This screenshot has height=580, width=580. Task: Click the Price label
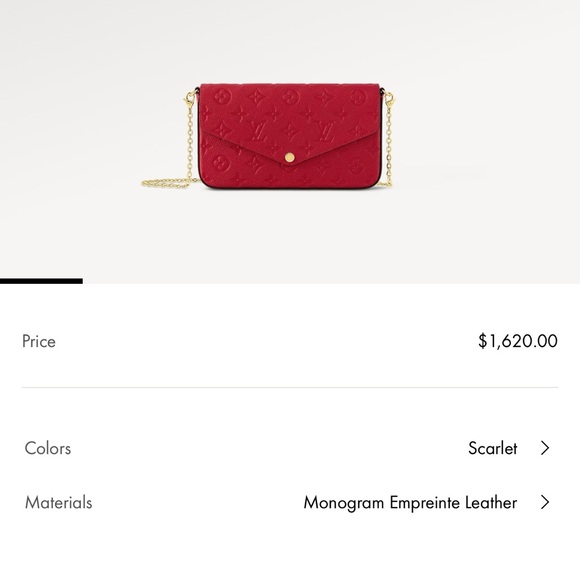(39, 341)
